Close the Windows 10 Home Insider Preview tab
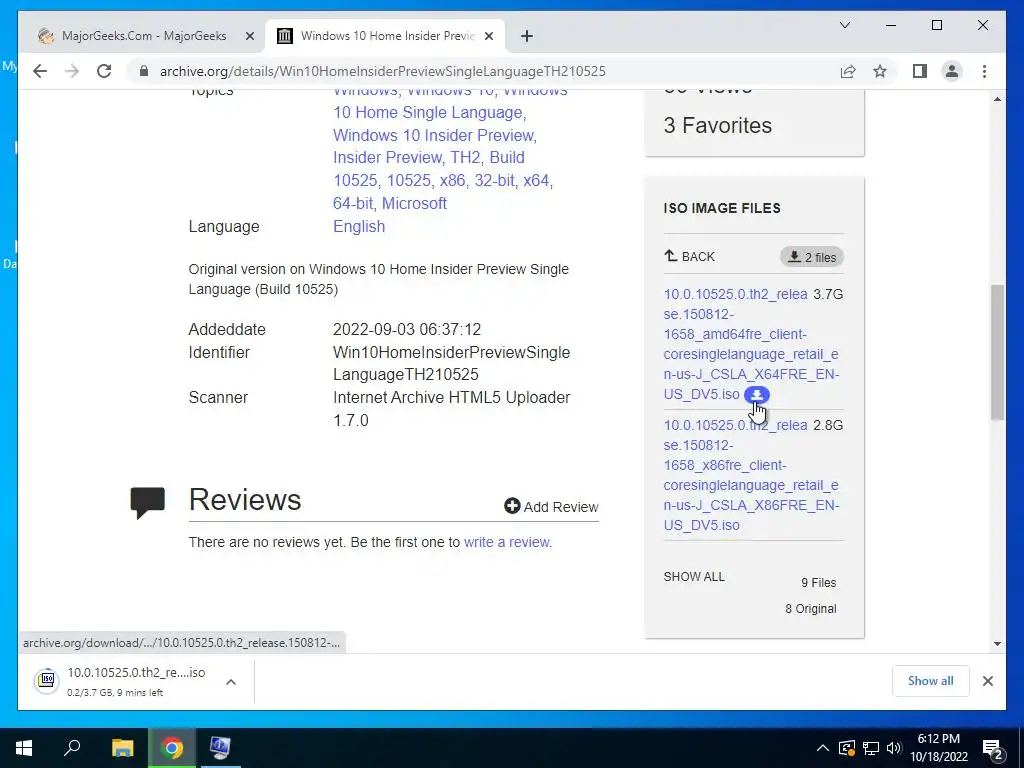Screen dimensions: 1024x768 point(488,37)
